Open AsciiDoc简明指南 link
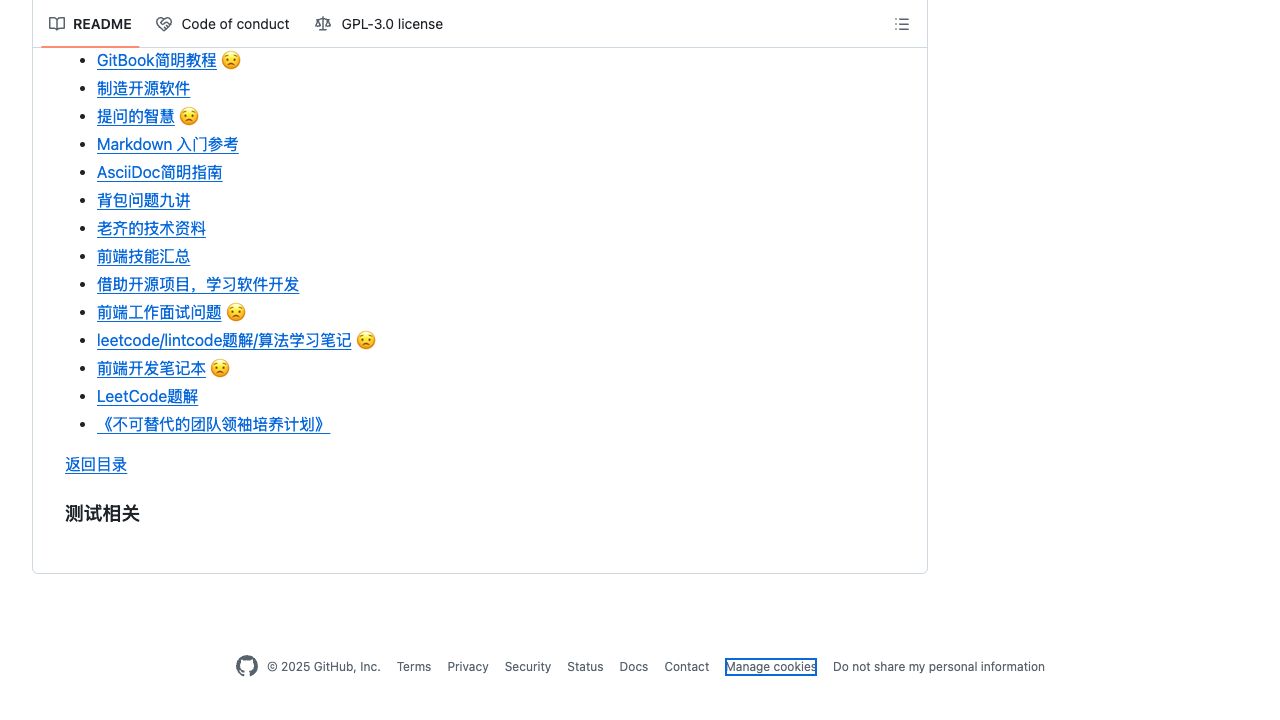The image size is (1280, 720). click(159, 172)
